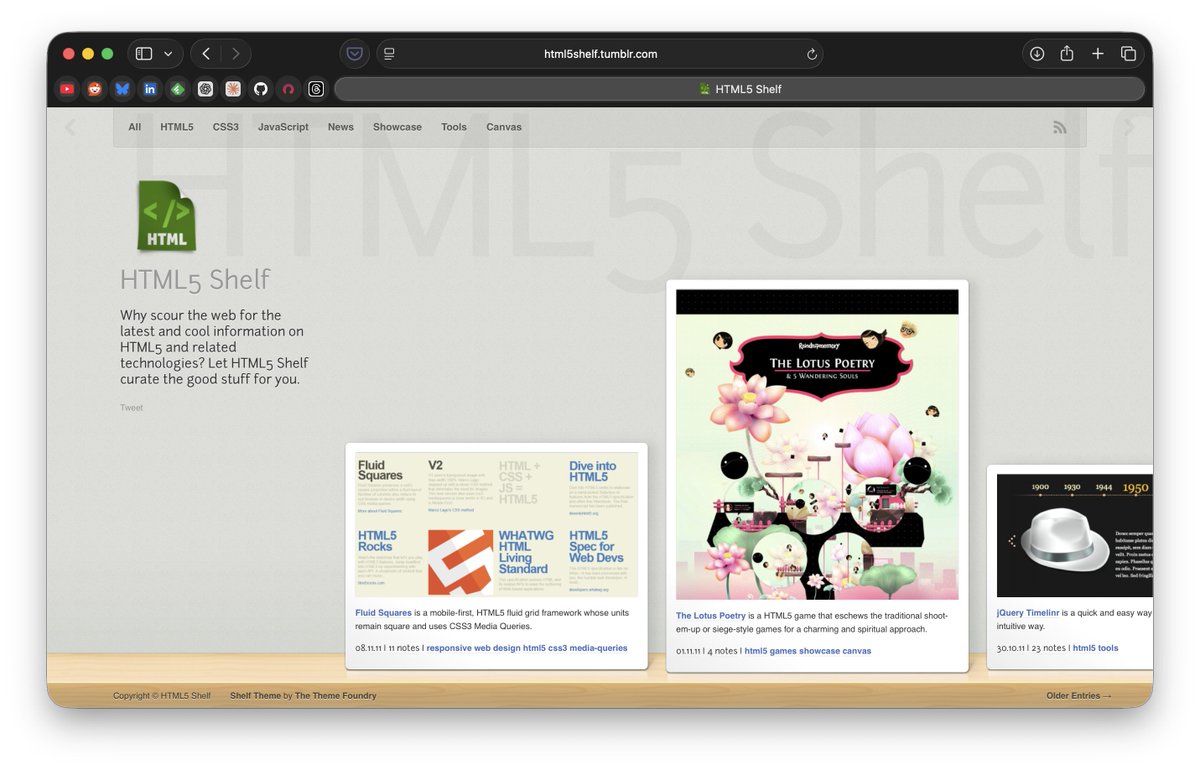The height and width of the screenshot is (770, 1200).
Task: Open the Threads pinned tab
Action: [316, 89]
